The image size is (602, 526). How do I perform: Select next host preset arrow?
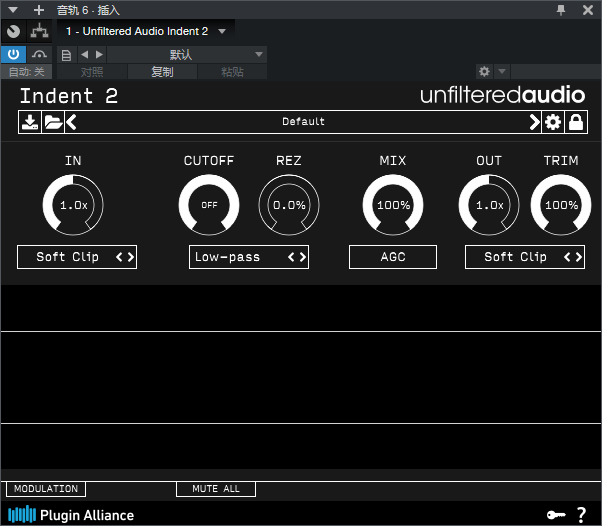click(99, 55)
